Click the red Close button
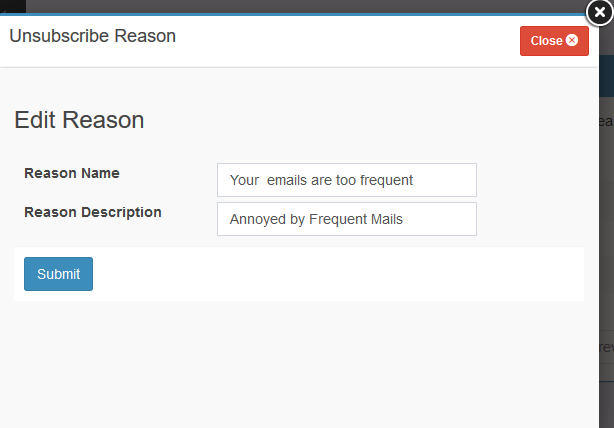Image resolution: width=614 pixels, height=428 pixels. (x=554, y=41)
